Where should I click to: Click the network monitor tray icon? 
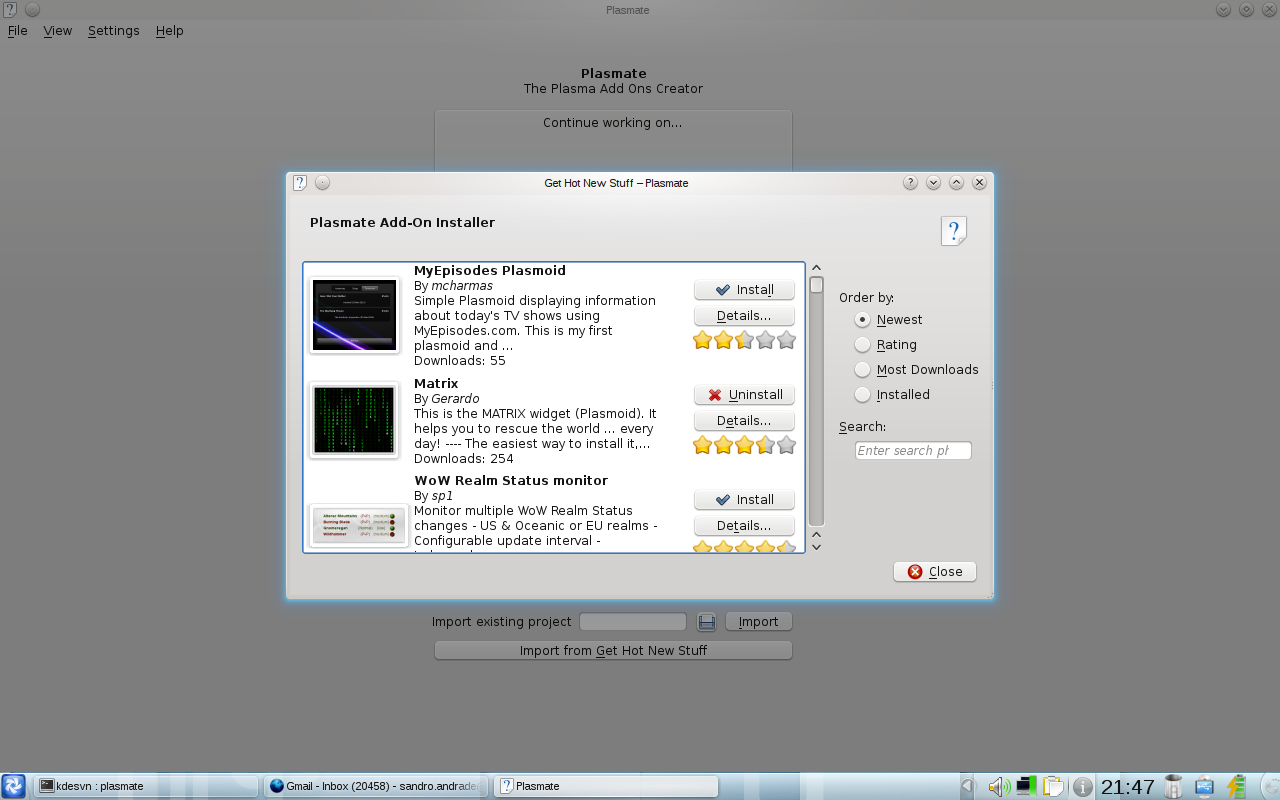(1025, 787)
